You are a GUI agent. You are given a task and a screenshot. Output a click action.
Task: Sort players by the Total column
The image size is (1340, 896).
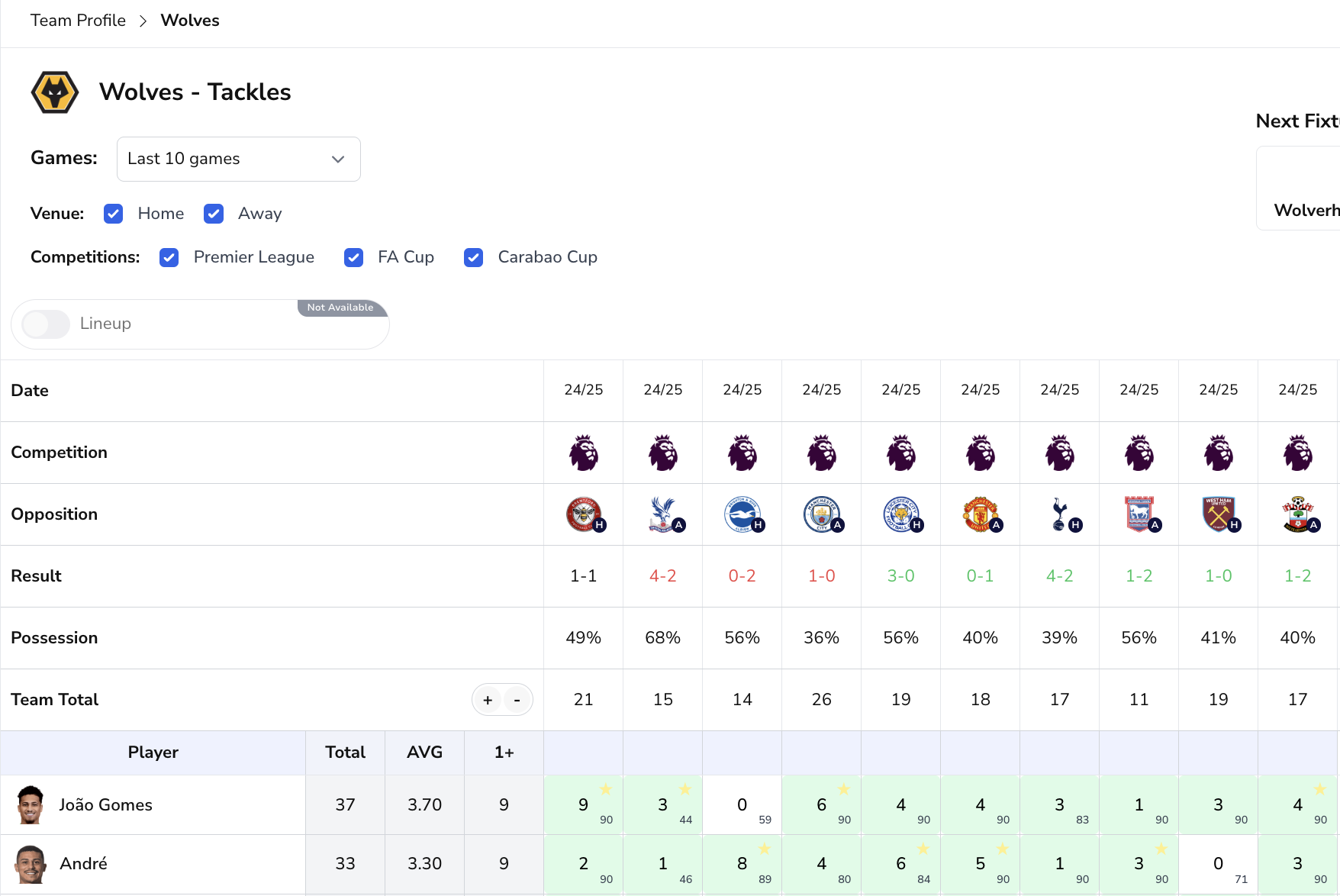345,753
